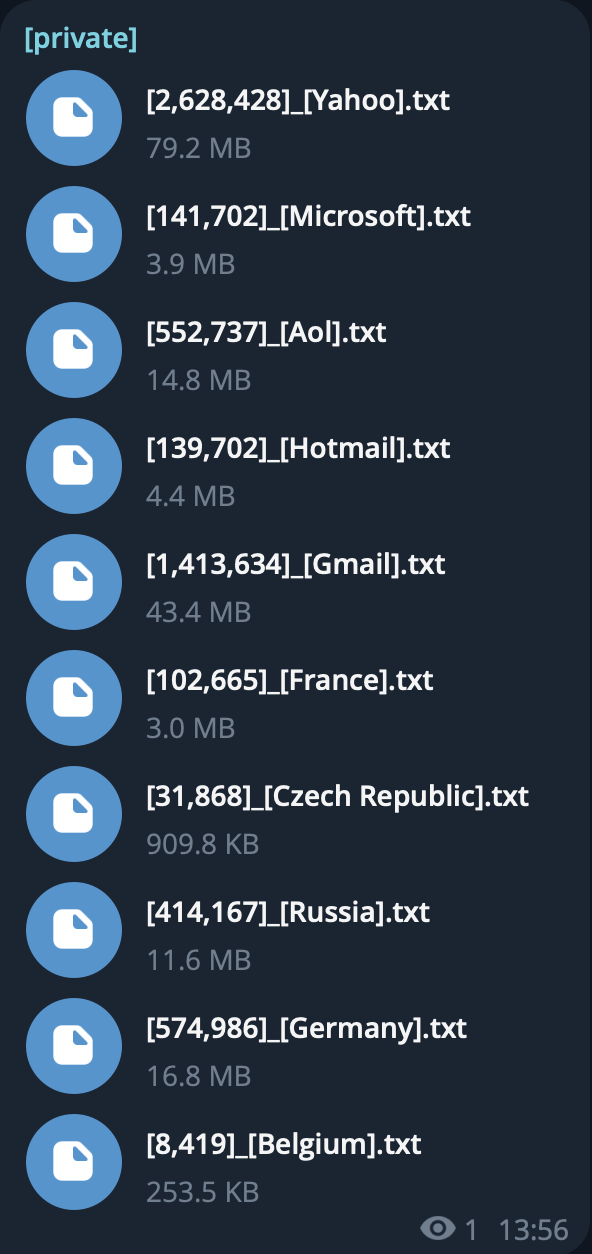The width and height of the screenshot is (592, 1254).
Task: Open the Czech Republic file icon
Action: [74, 814]
